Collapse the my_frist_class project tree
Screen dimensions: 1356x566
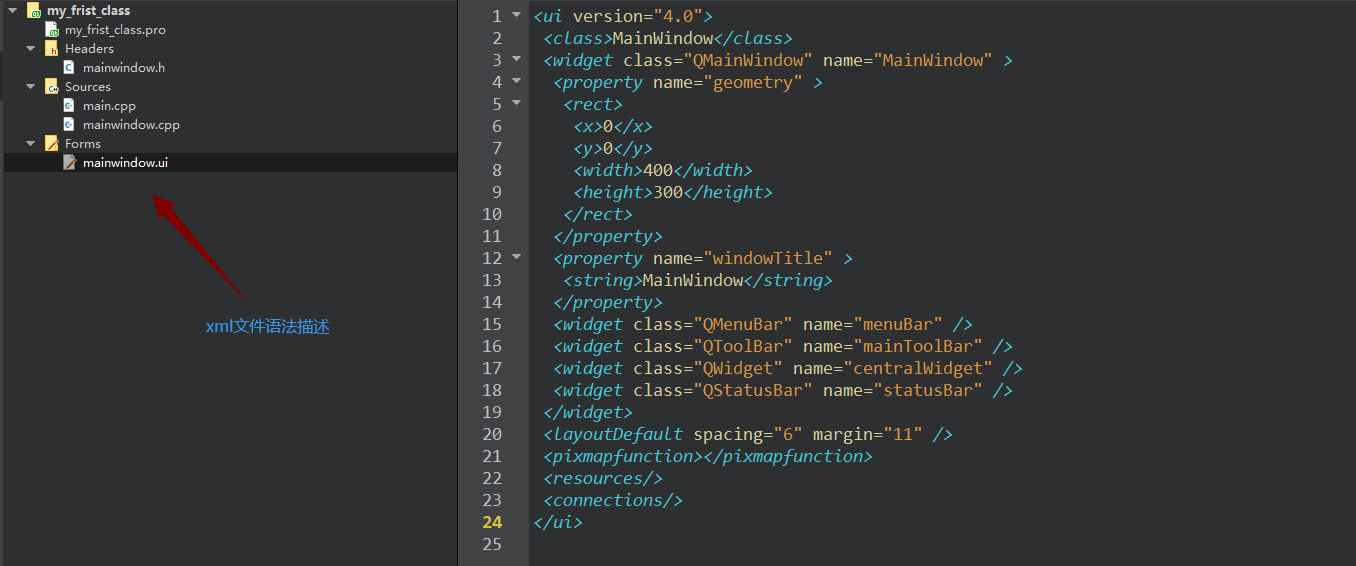[11, 11]
